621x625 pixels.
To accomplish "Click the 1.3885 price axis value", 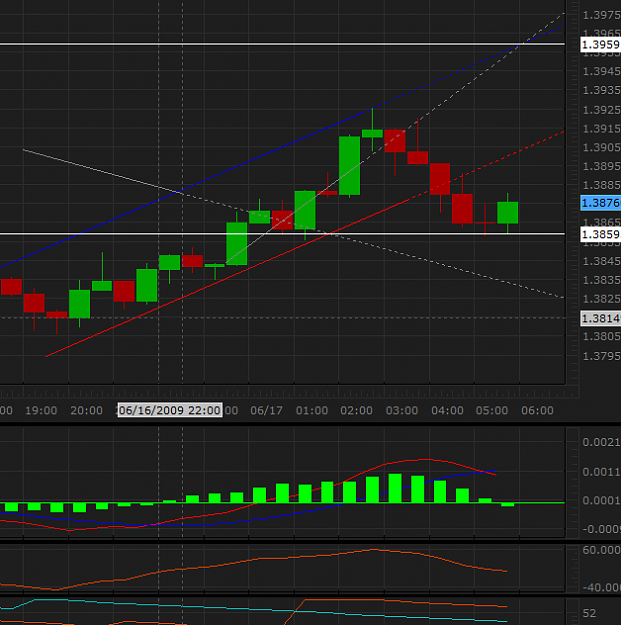I will (x=601, y=185).
